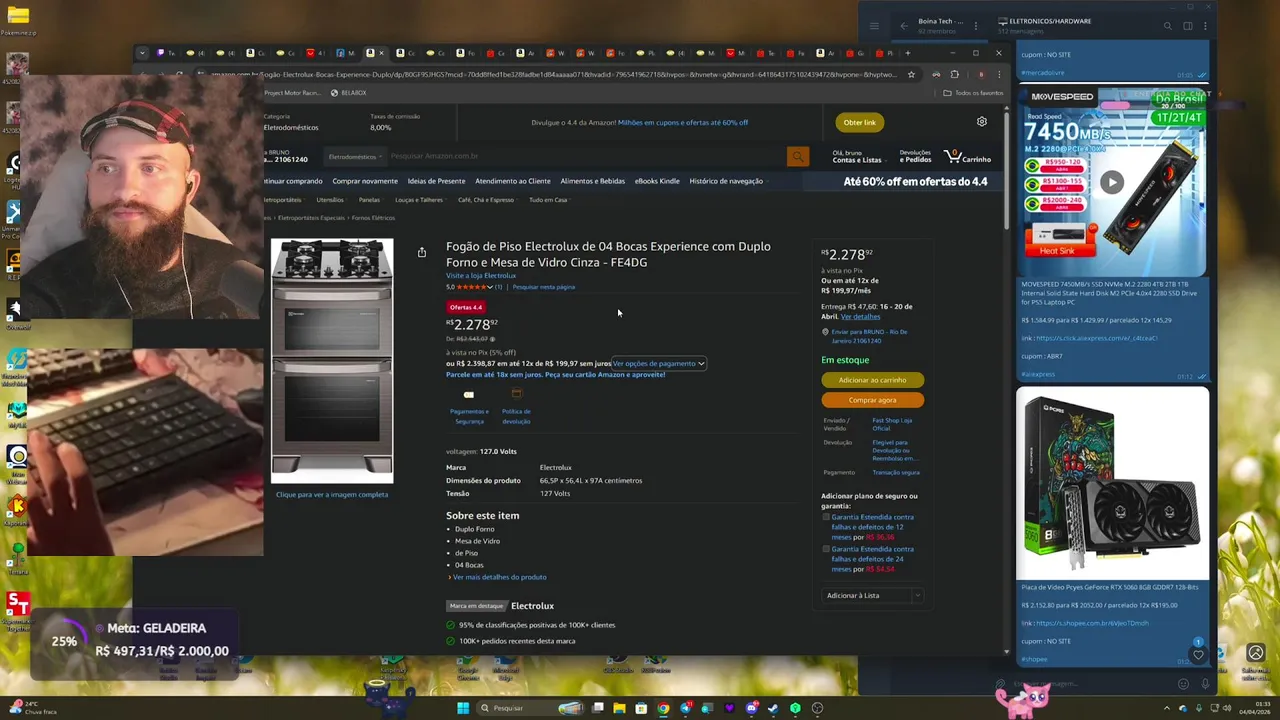Viewport: 1280px width, 720px height.
Task: Click the share icon beside product image
Action: tap(422, 252)
